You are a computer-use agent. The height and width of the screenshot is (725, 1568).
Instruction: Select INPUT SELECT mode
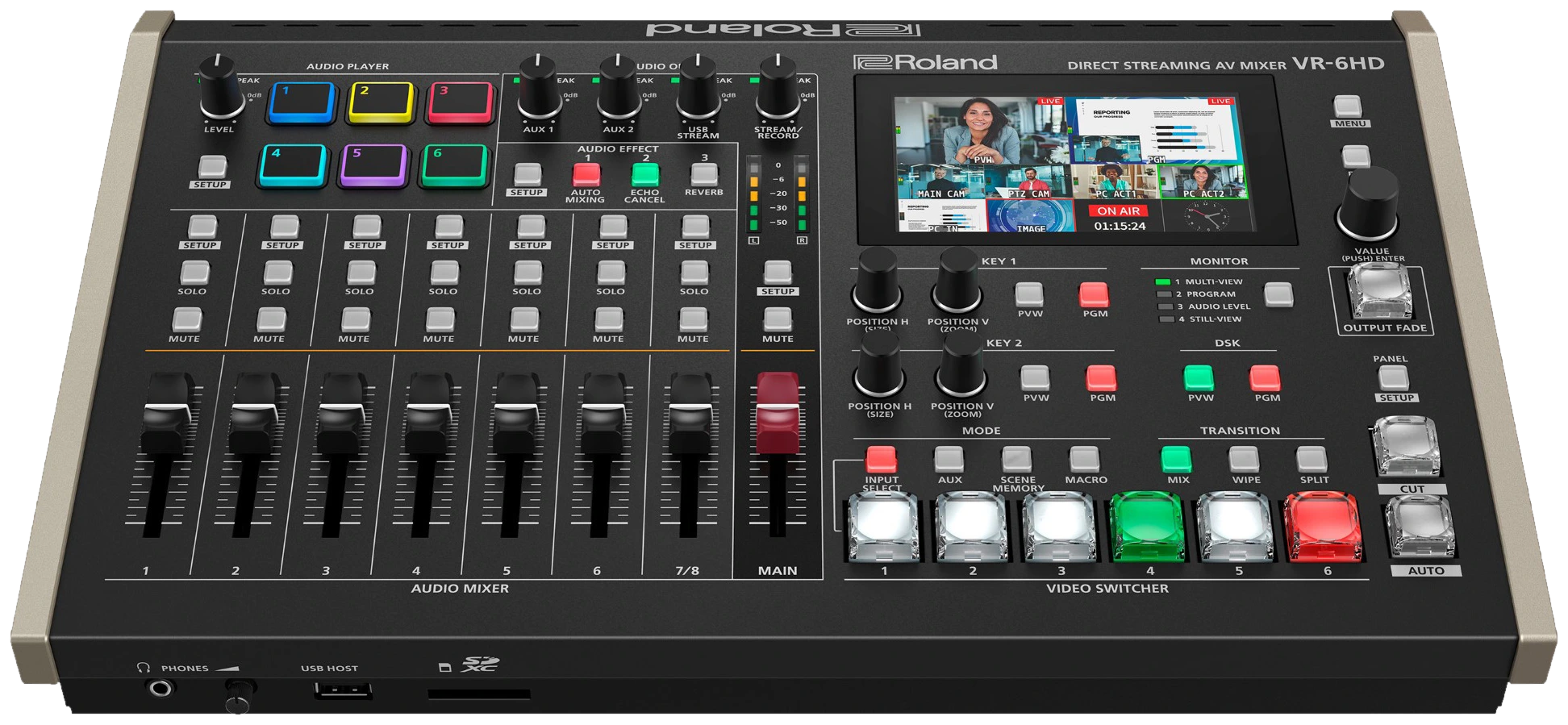pyautogui.click(x=881, y=459)
